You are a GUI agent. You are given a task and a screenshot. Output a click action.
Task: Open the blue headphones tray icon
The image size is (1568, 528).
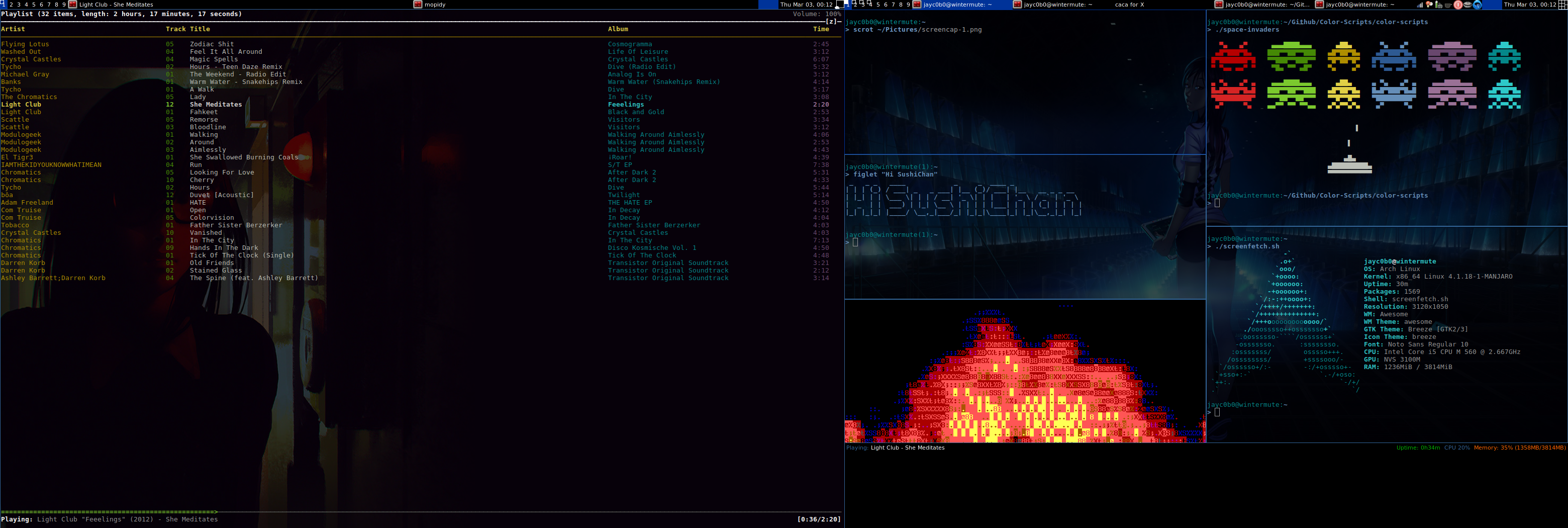1478,5
